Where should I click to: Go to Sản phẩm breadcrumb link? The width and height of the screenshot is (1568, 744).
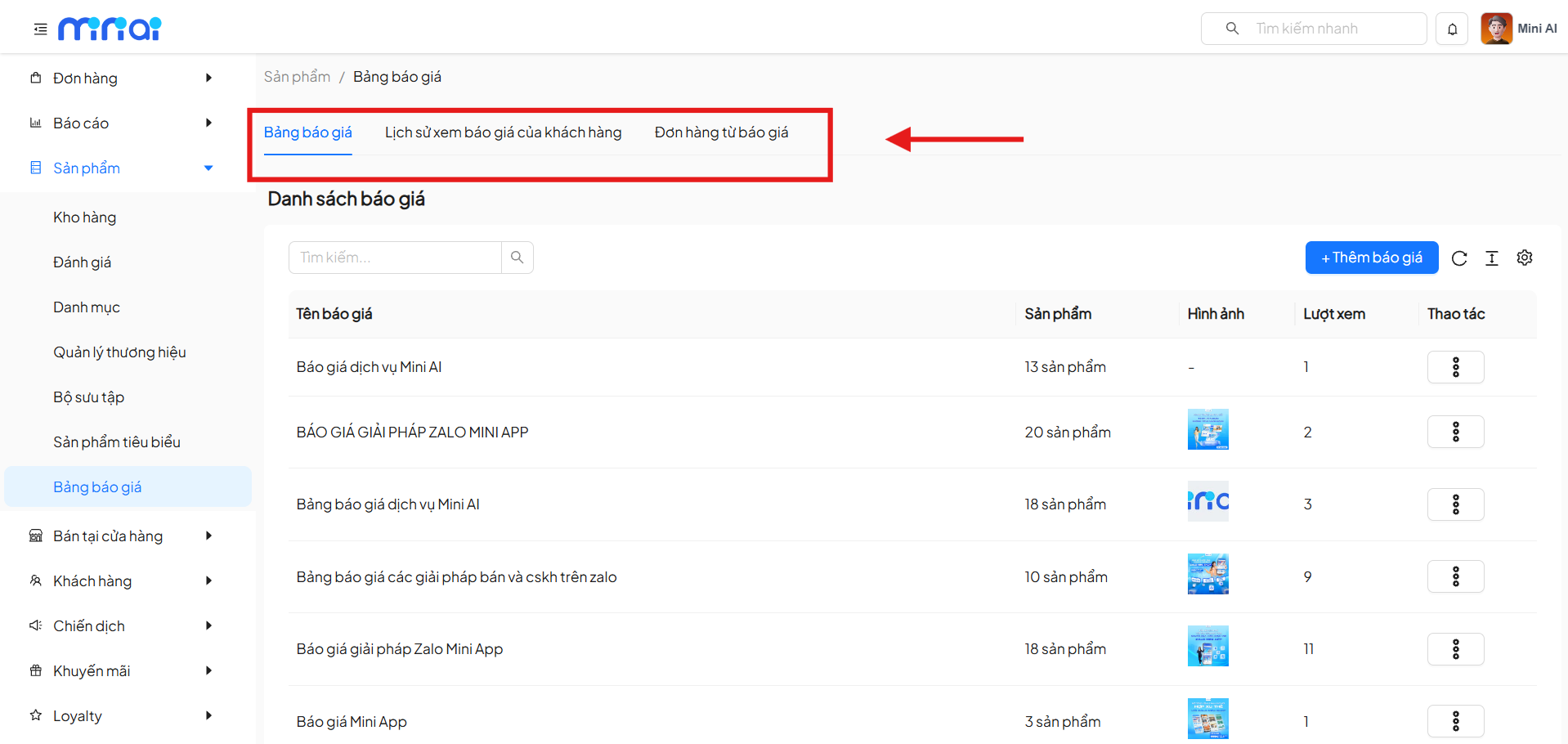(x=297, y=77)
